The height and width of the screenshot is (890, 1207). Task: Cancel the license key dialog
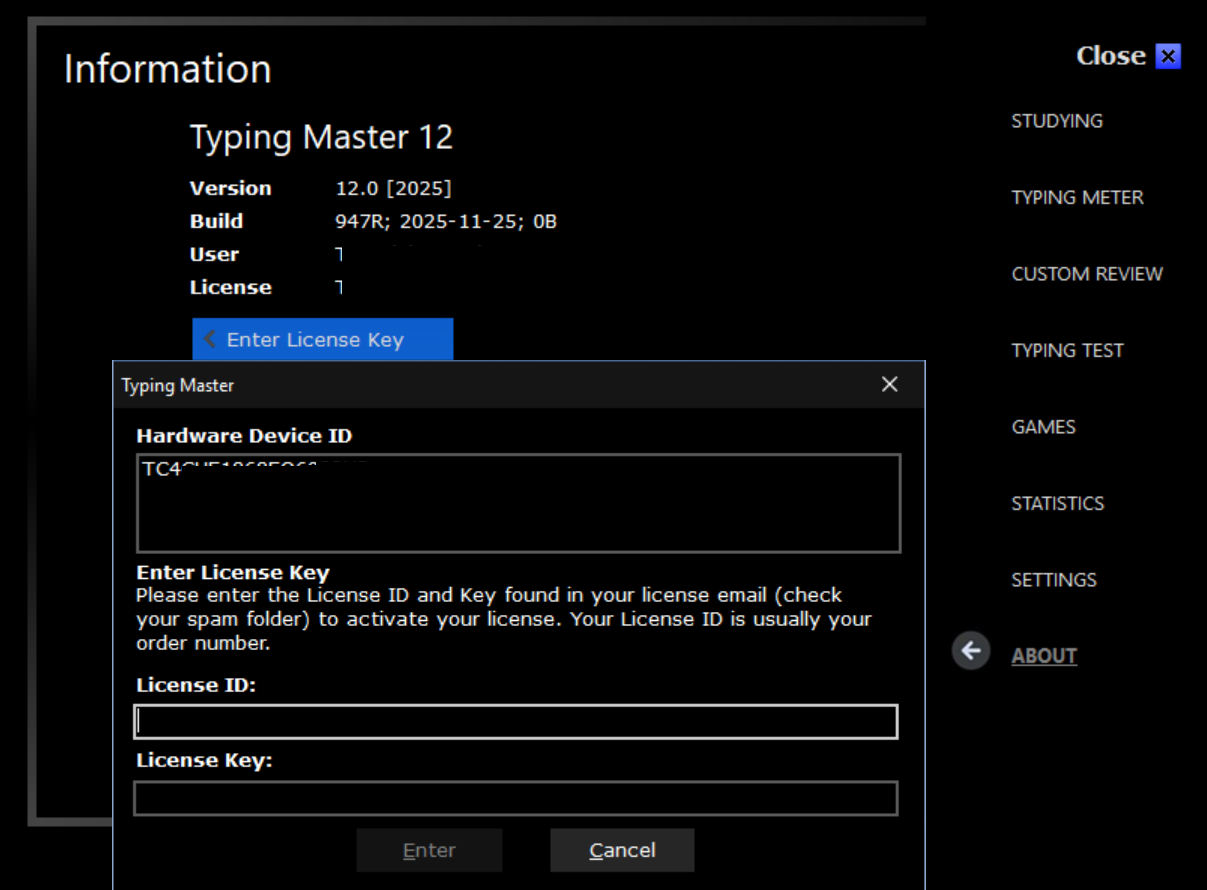click(x=621, y=849)
